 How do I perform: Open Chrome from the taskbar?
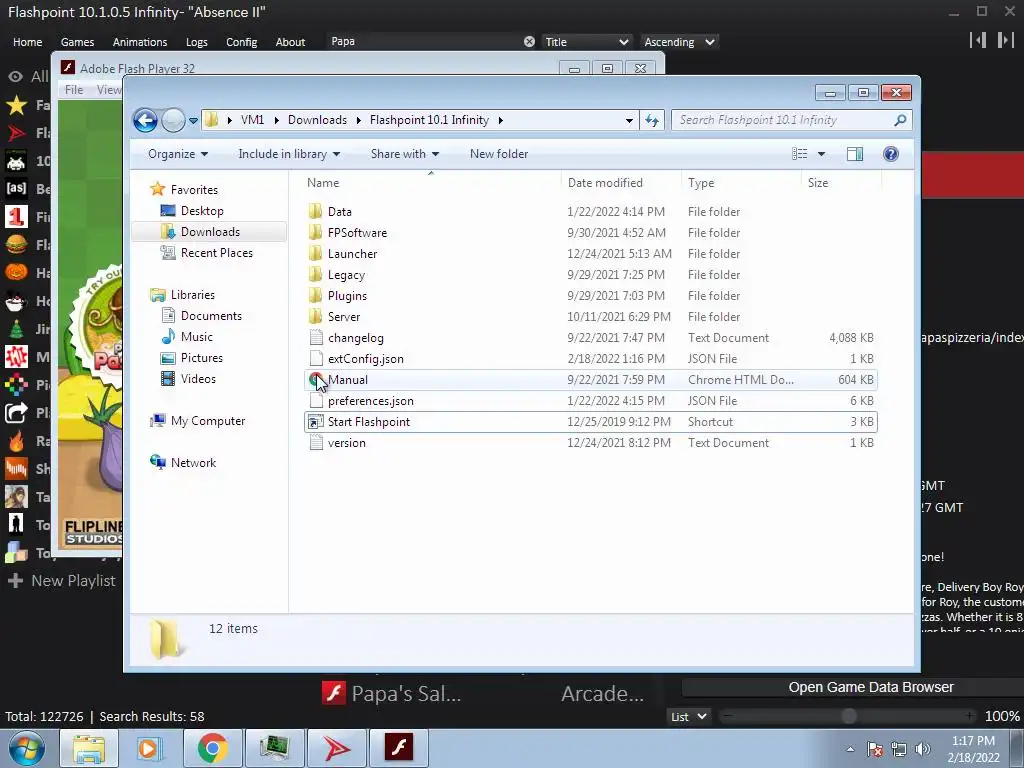coord(212,748)
